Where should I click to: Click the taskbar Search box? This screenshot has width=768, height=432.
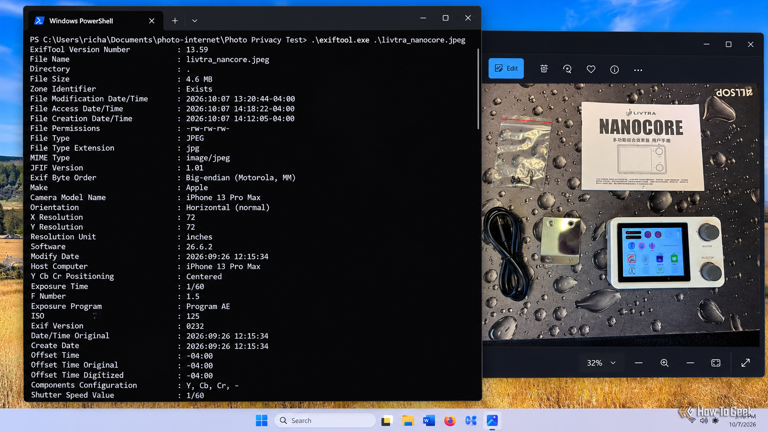click(325, 420)
